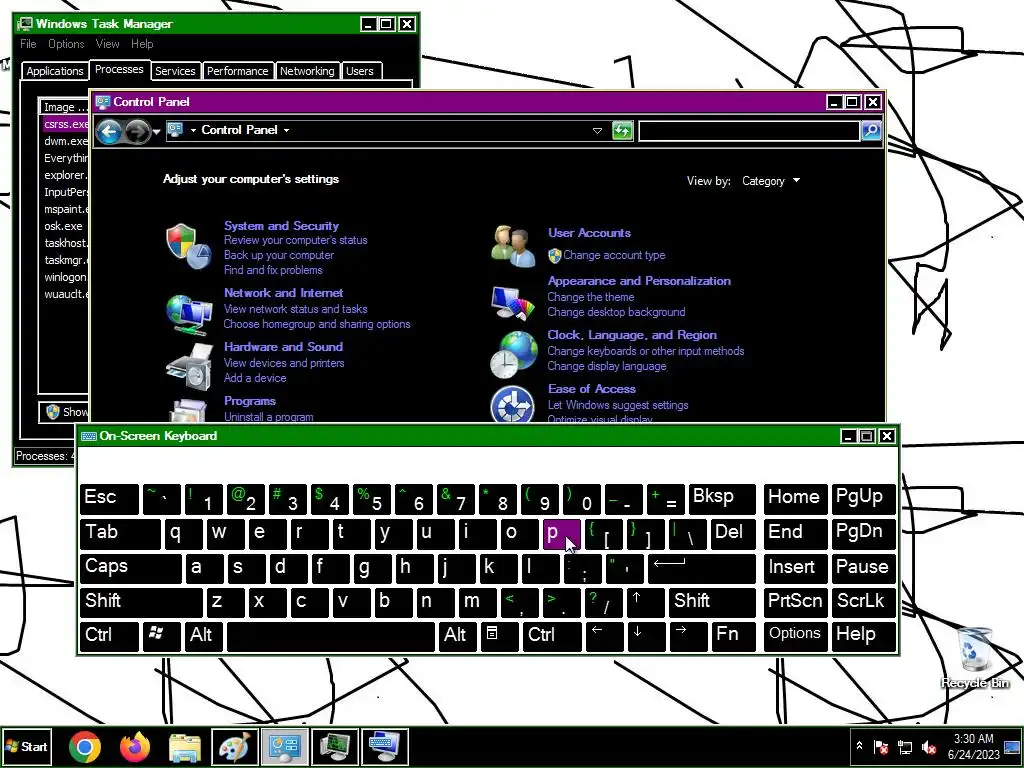1024x768 pixels.
Task: Toggle the right Alt key on keyboard
Action: [x=457, y=635]
